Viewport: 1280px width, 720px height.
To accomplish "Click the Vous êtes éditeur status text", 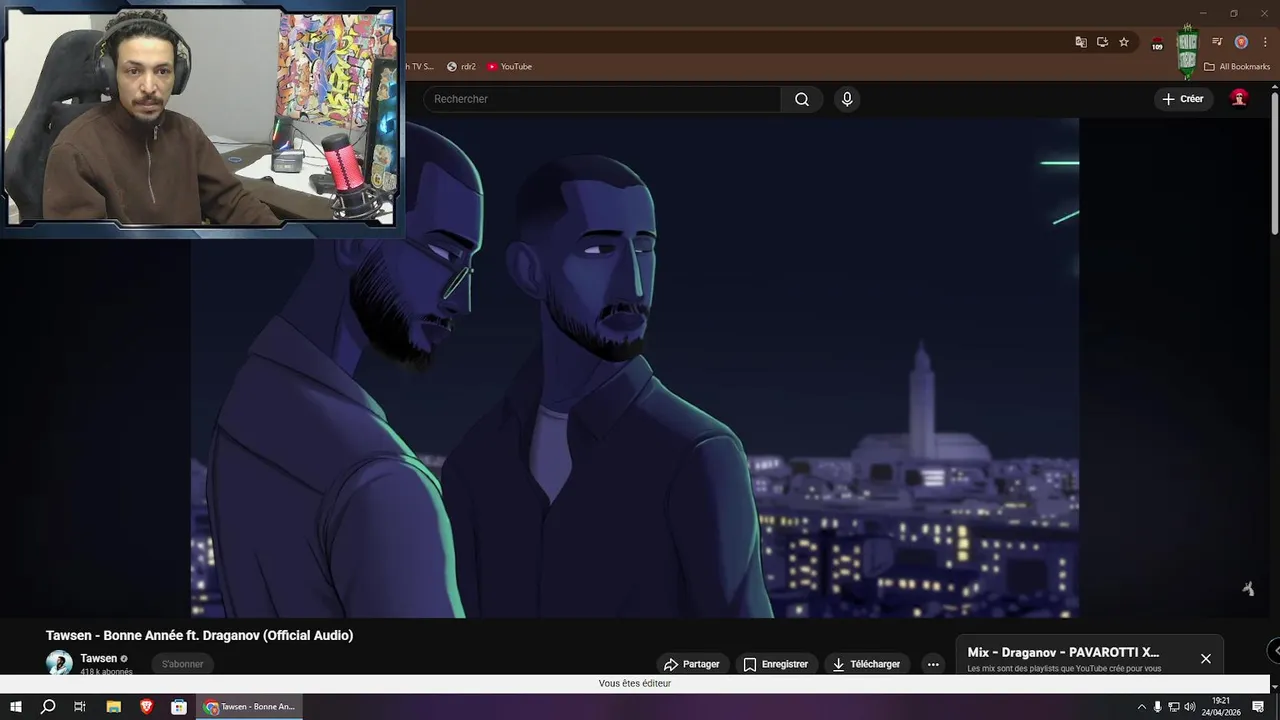I will pyautogui.click(x=635, y=683).
